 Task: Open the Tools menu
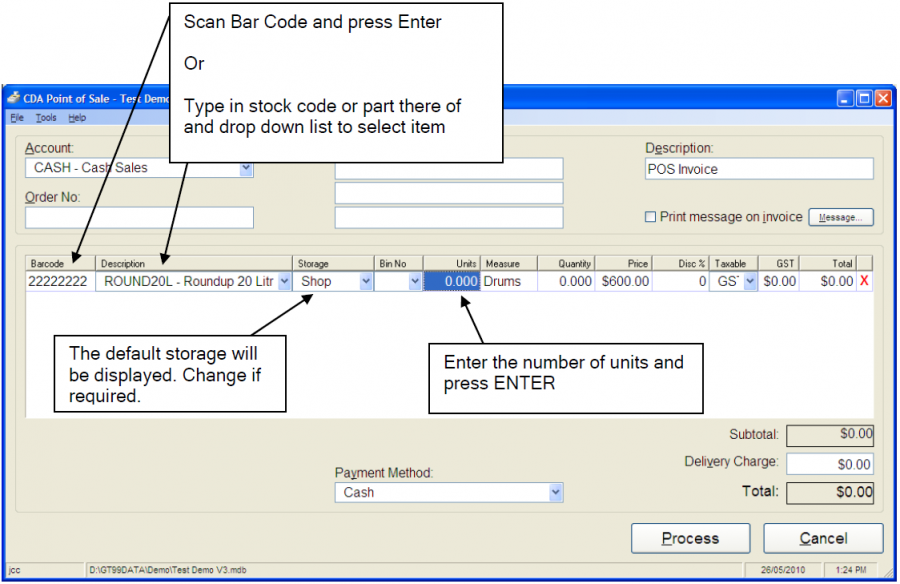(46, 118)
